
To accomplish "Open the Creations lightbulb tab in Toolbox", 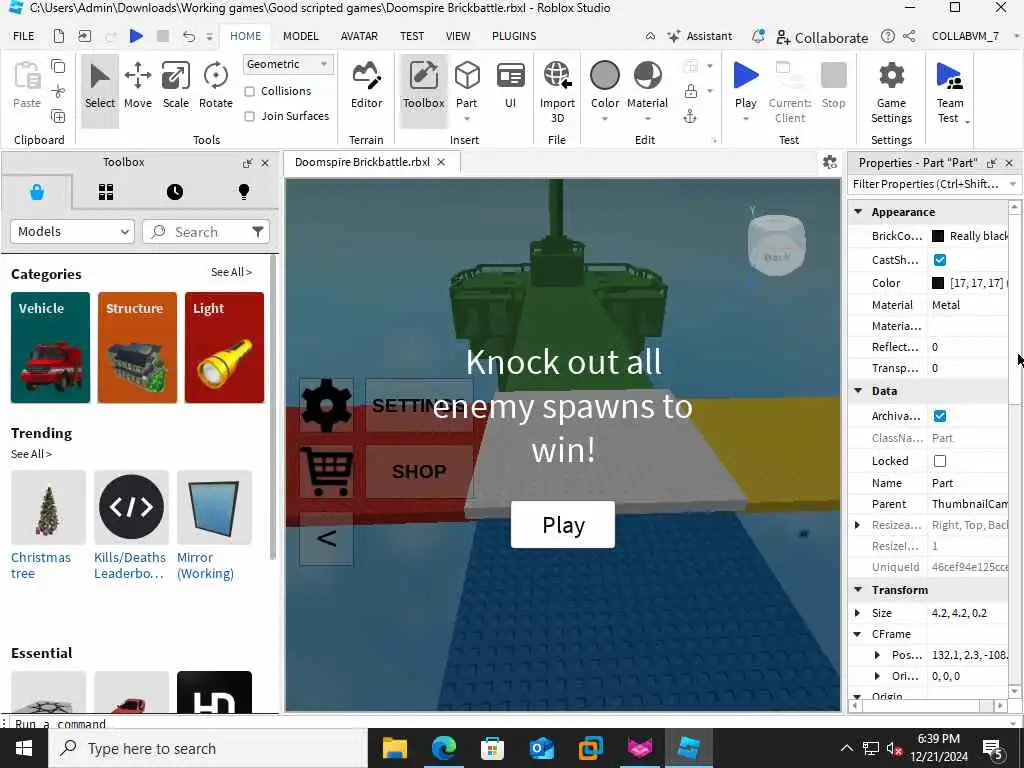I will pyautogui.click(x=244, y=192).
